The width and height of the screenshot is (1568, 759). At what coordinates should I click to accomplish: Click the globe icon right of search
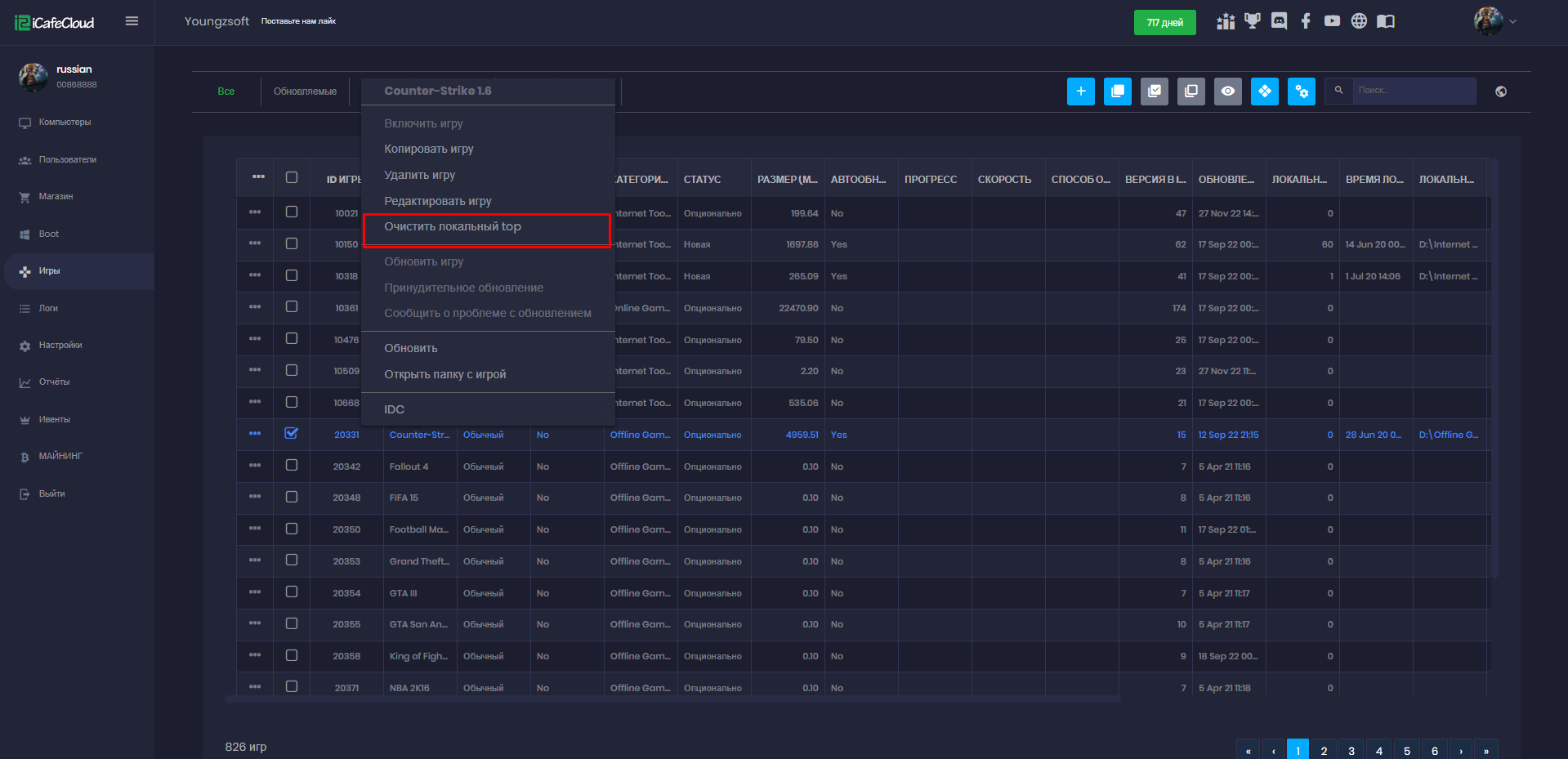tap(1501, 92)
